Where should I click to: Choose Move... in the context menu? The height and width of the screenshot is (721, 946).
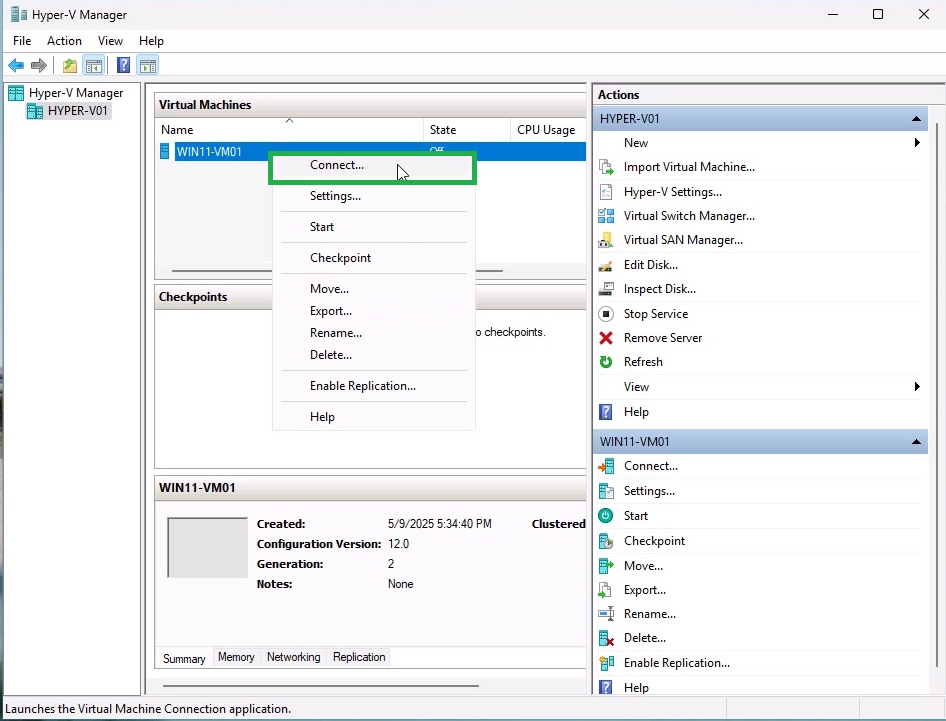pyautogui.click(x=374, y=289)
